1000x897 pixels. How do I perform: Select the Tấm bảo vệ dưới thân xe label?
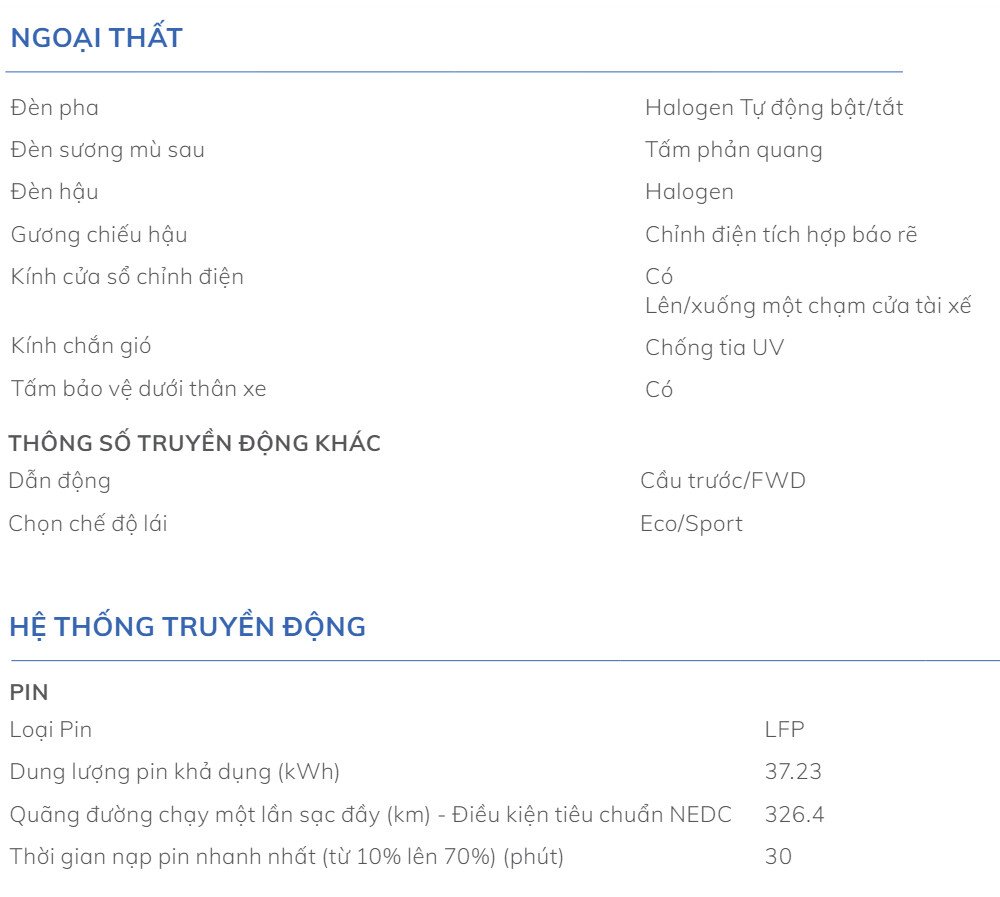(139, 389)
